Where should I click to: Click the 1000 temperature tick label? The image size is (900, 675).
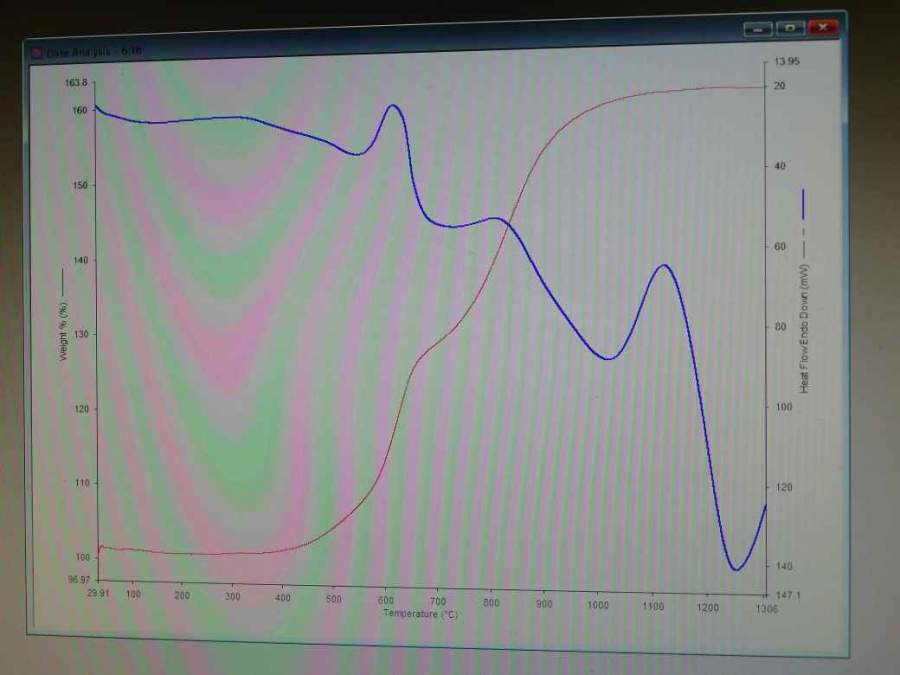pyautogui.click(x=598, y=605)
